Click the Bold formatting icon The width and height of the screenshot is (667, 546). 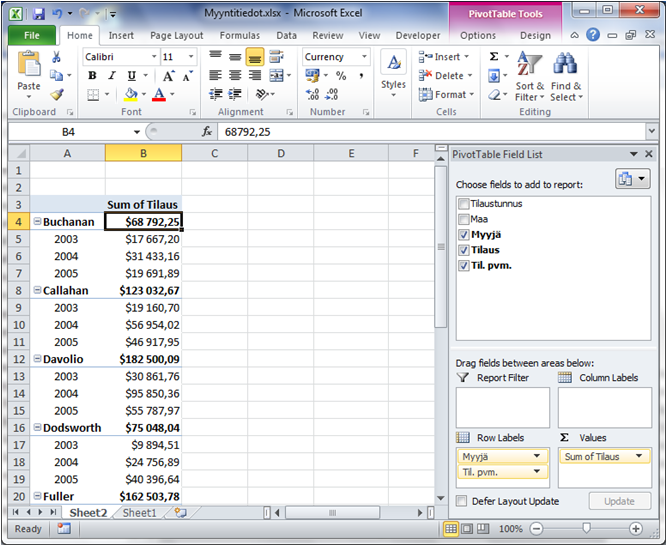coord(93,76)
